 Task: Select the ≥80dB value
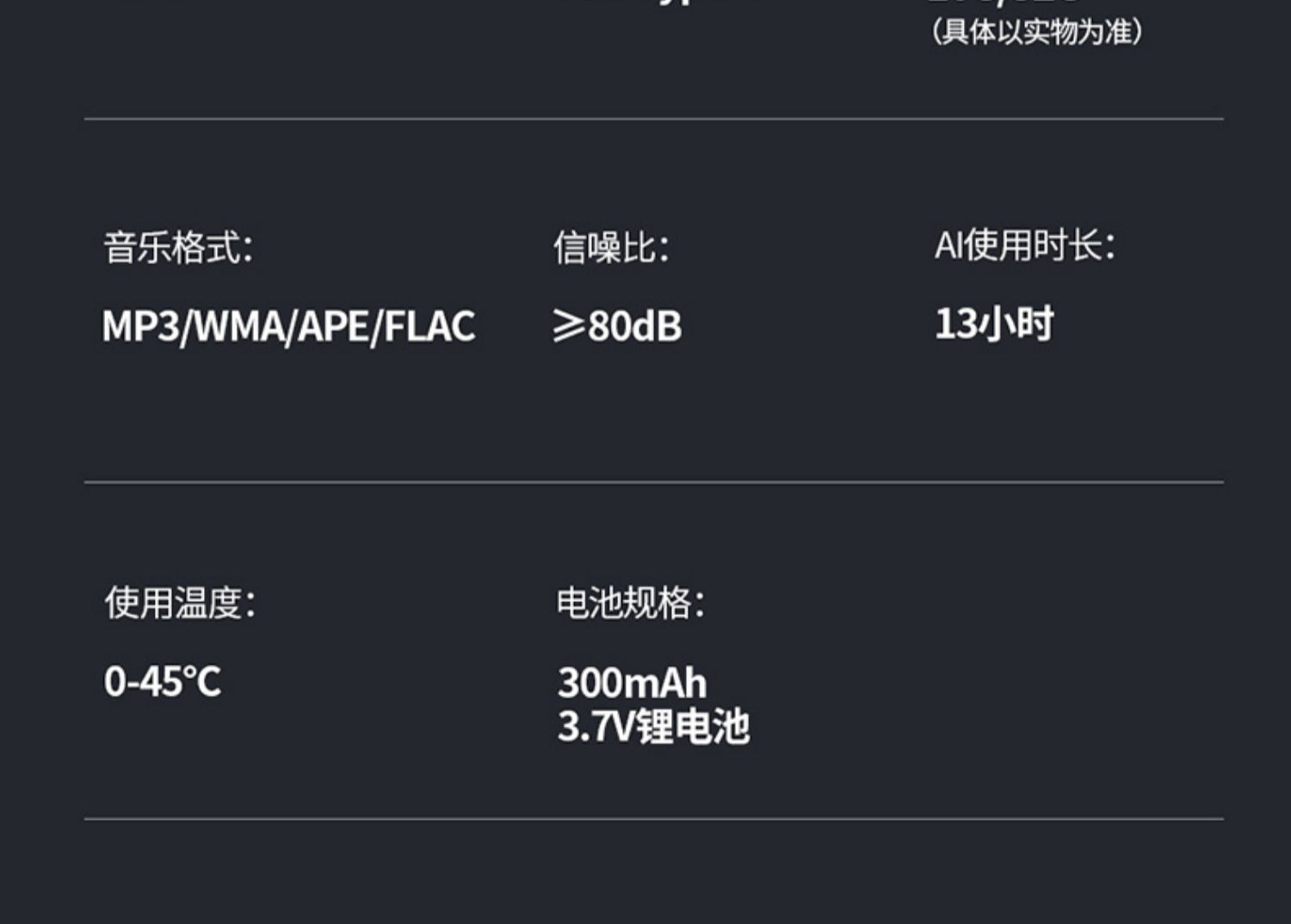(x=617, y=326)
